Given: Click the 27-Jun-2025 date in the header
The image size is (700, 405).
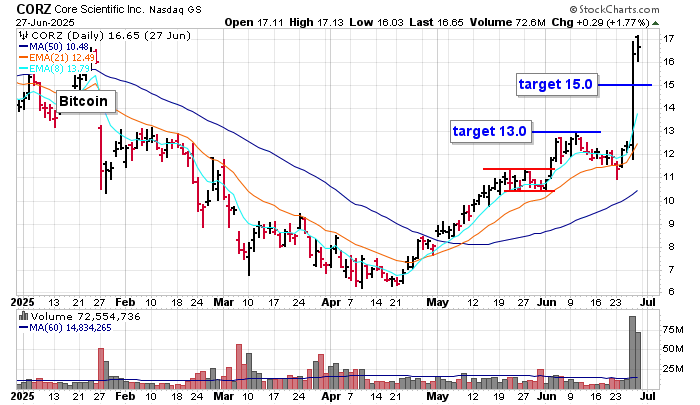Looking at the screenshot, I should 36,21.
